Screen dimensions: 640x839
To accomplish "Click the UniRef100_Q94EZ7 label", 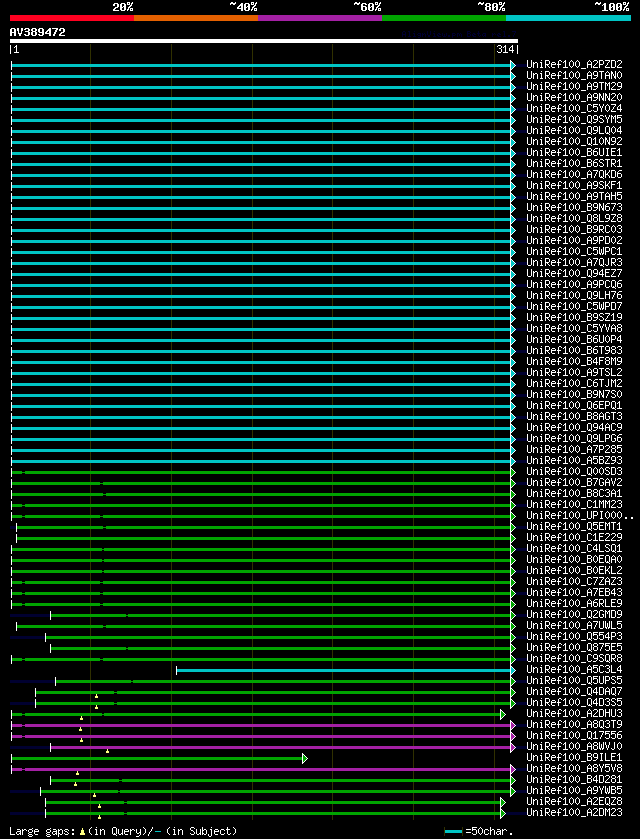I will [x=574, y=274].
